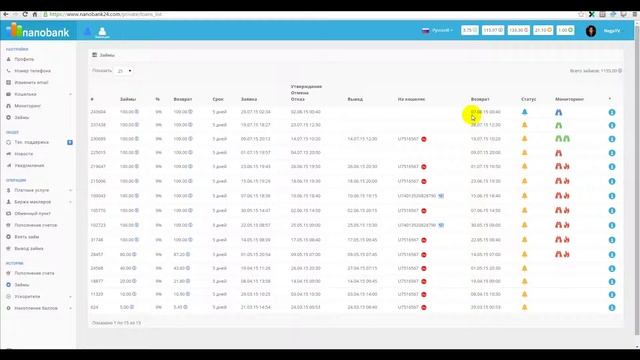The width and height of the screenshot is (640, 360).
Task: Click the blue binoculars monitoring icon in the first row
Action: point(558,112)
